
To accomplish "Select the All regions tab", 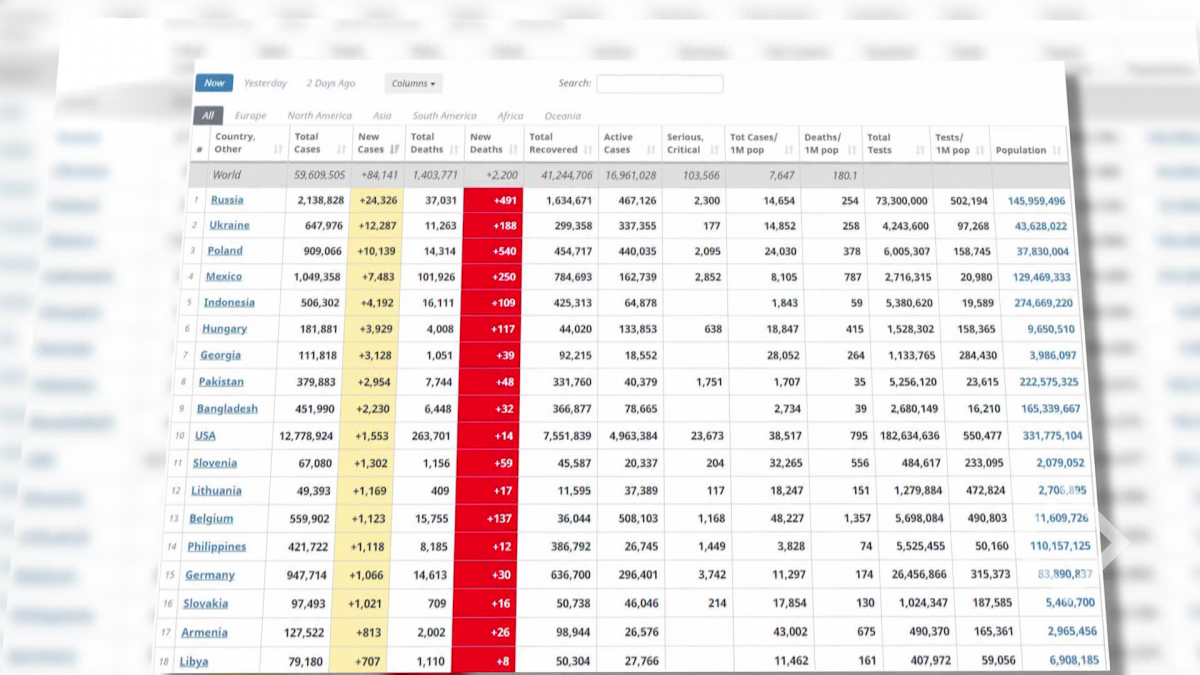I will 208,116.
